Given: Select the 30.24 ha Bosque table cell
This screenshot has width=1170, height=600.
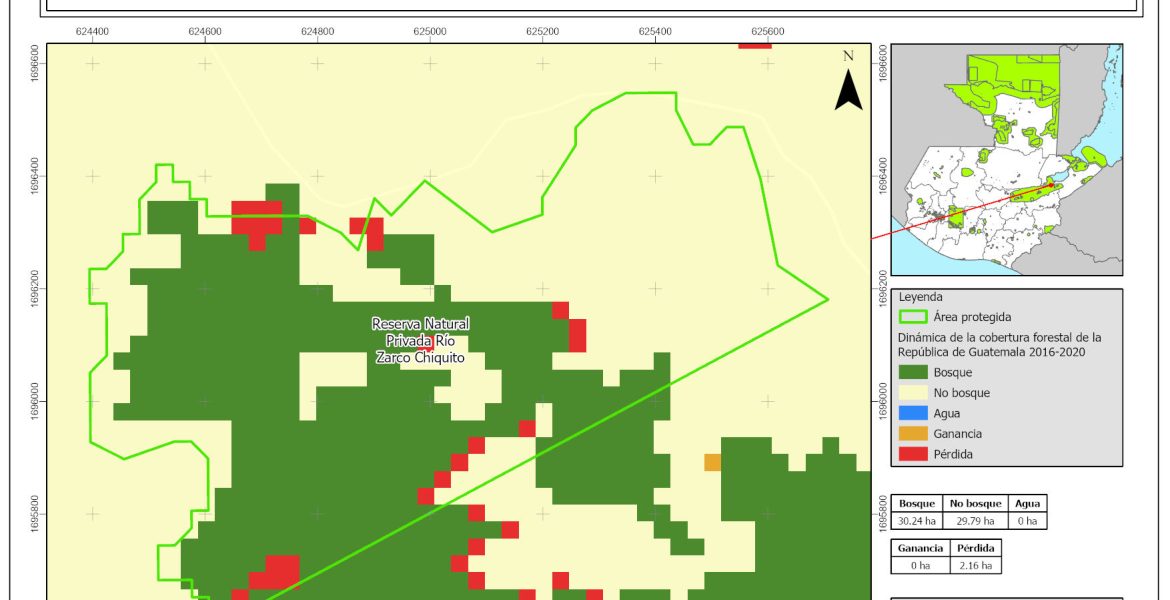Looking at the screenshot, I should 918,521.
